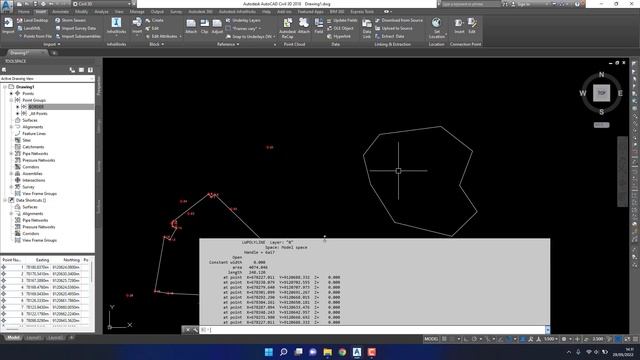
Task: Expand the Reference panel dropdown
Action: [x=228, y=44]
